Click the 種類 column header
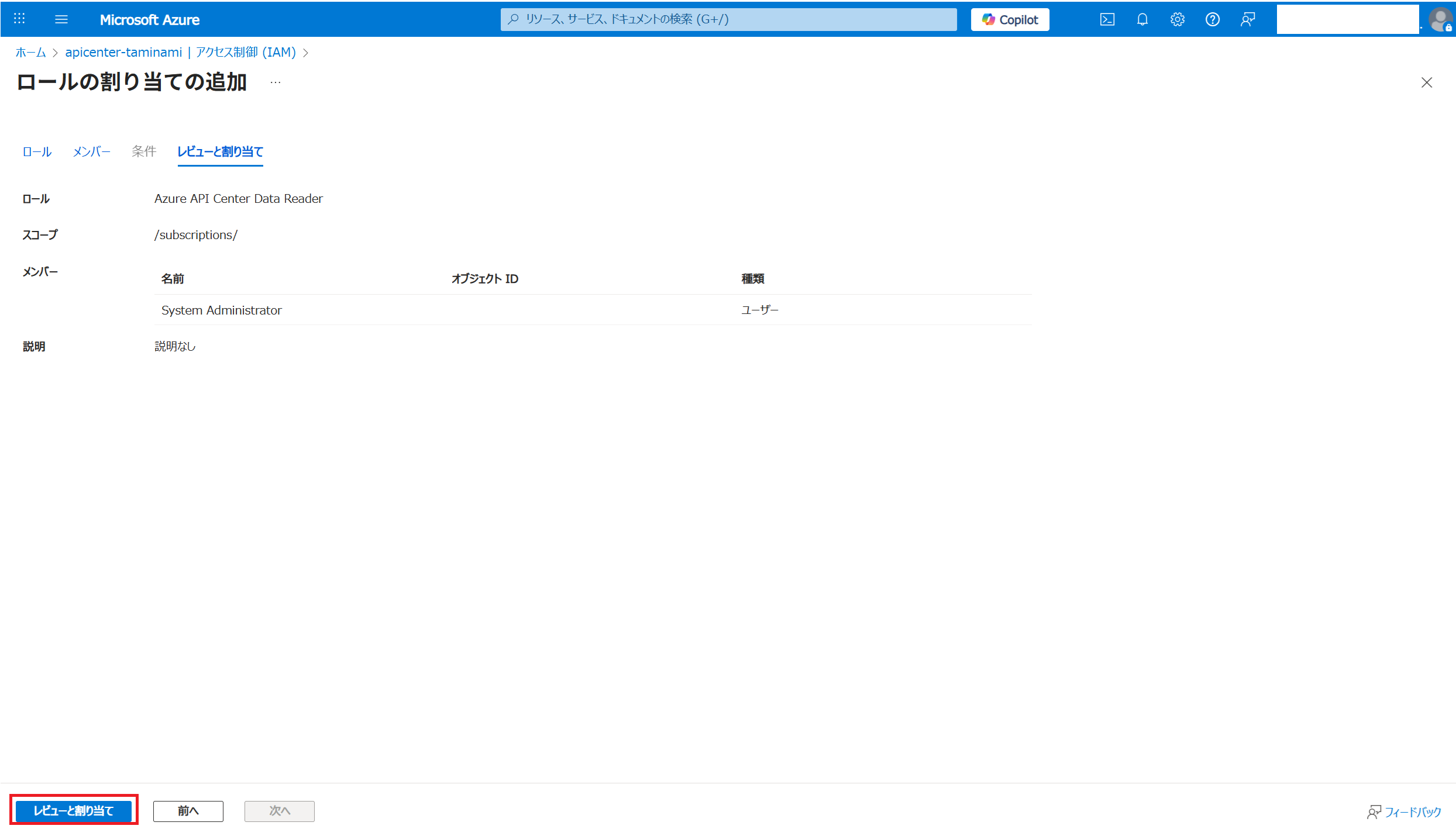1456x829 pixels. 753,279
